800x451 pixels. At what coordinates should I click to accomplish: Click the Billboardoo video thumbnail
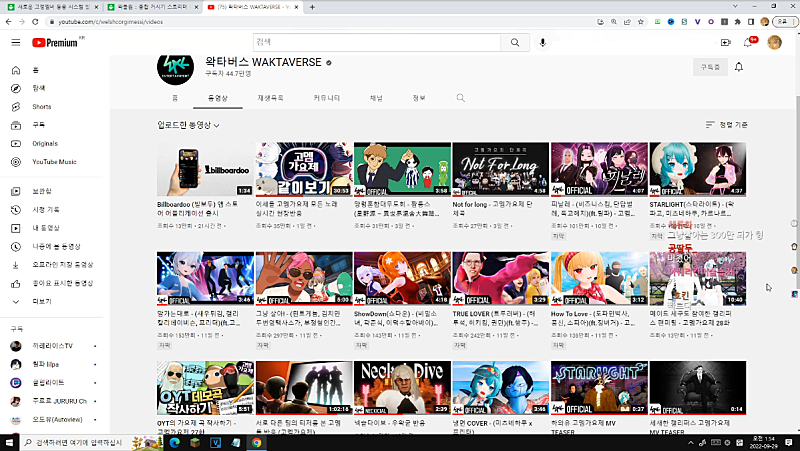(205, 168)
